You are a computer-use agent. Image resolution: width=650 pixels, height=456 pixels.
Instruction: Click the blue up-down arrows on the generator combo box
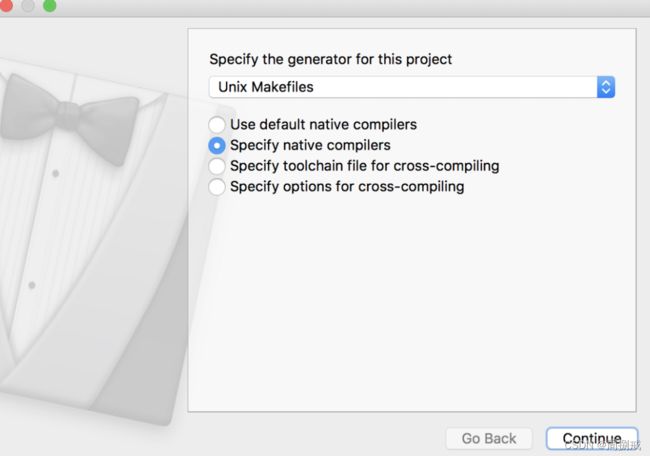pyautogui.click(x=606, y=87)
